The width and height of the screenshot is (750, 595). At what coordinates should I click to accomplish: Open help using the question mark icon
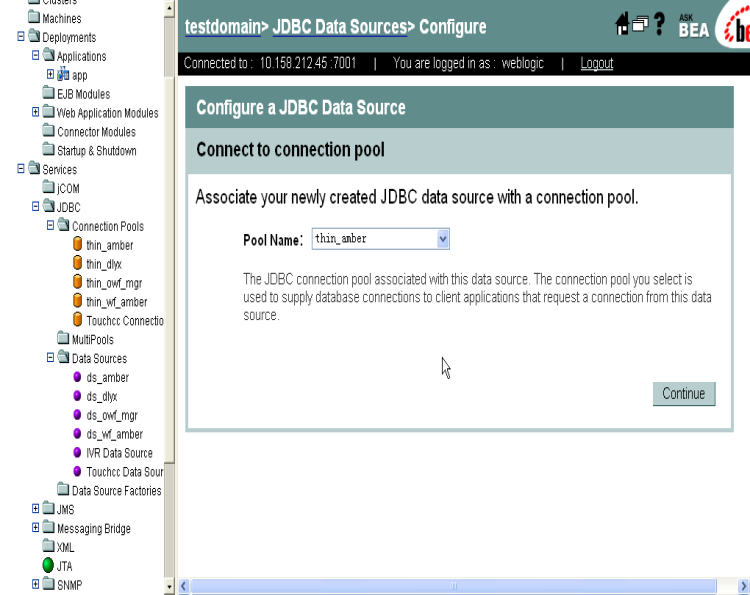coord(660,23)
